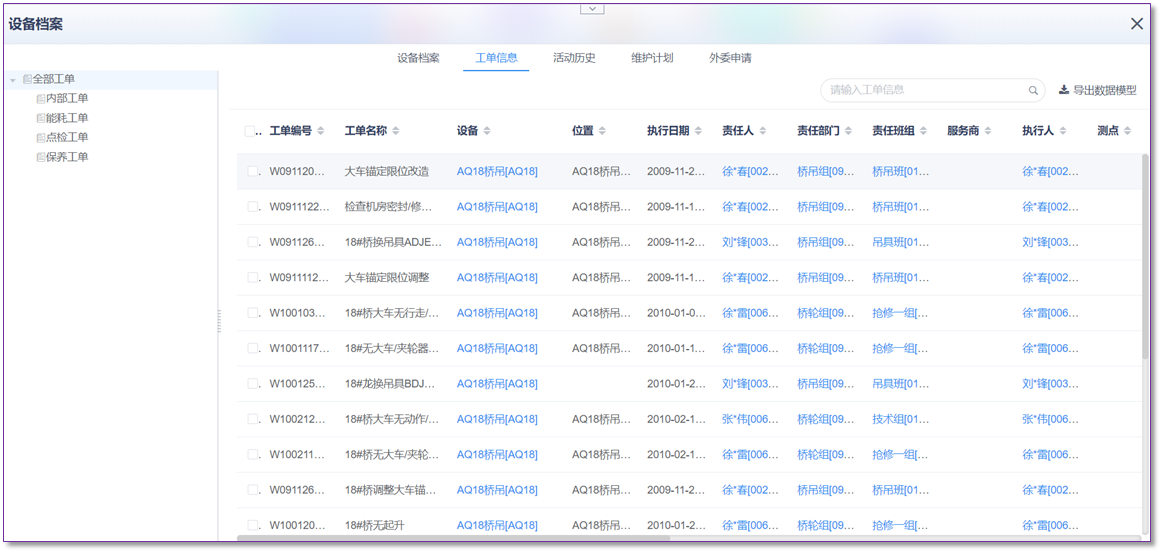The height and width of the screenshot is (552, 1161).
Task: Collapse the 全部工单 tree node arrow
Action: (13, 80)
